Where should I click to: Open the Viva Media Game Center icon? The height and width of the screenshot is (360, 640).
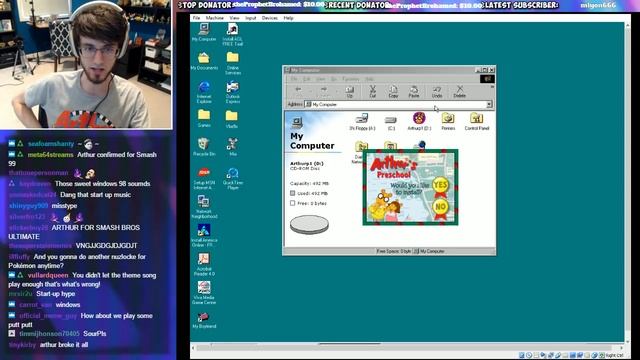[x=204, y=293]
